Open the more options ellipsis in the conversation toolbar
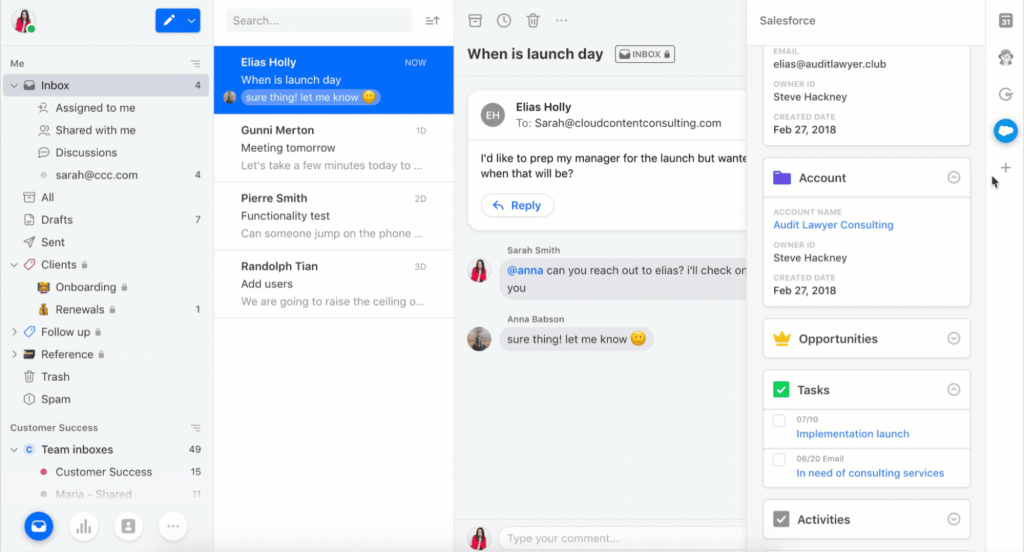This screenshot has width=1024, height=552. pyautogui.click(x=562, y=20)
